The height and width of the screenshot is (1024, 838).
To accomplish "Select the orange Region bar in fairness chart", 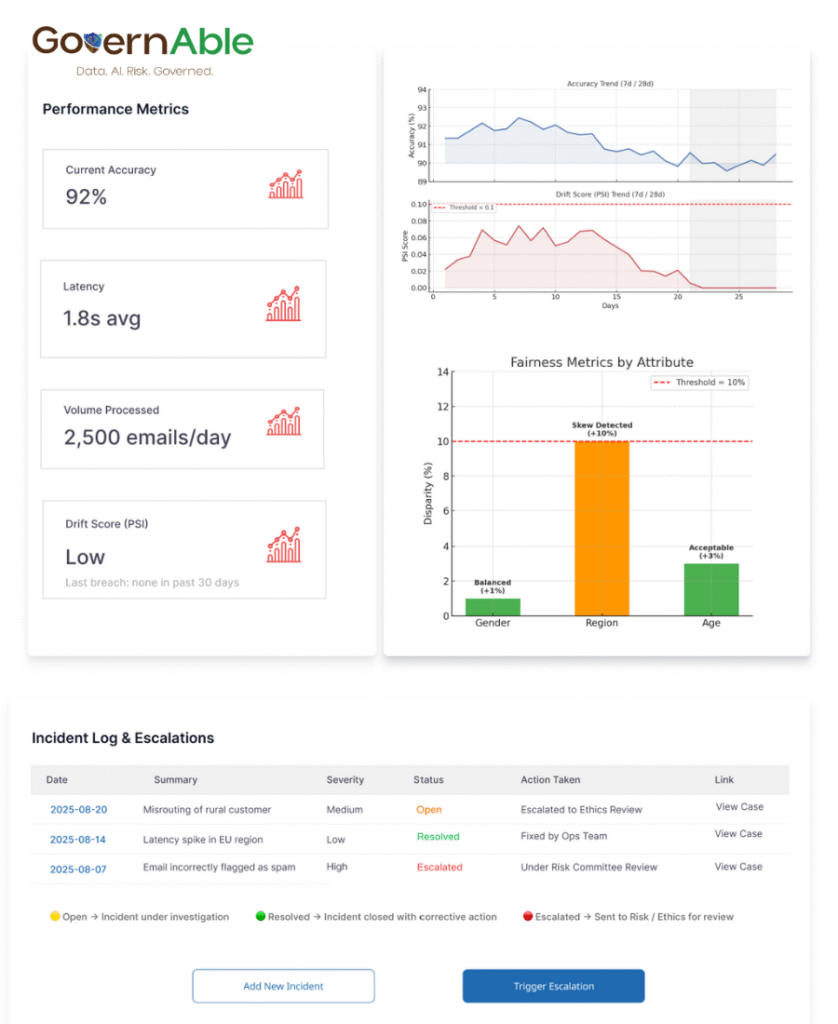I will point(602,528).
